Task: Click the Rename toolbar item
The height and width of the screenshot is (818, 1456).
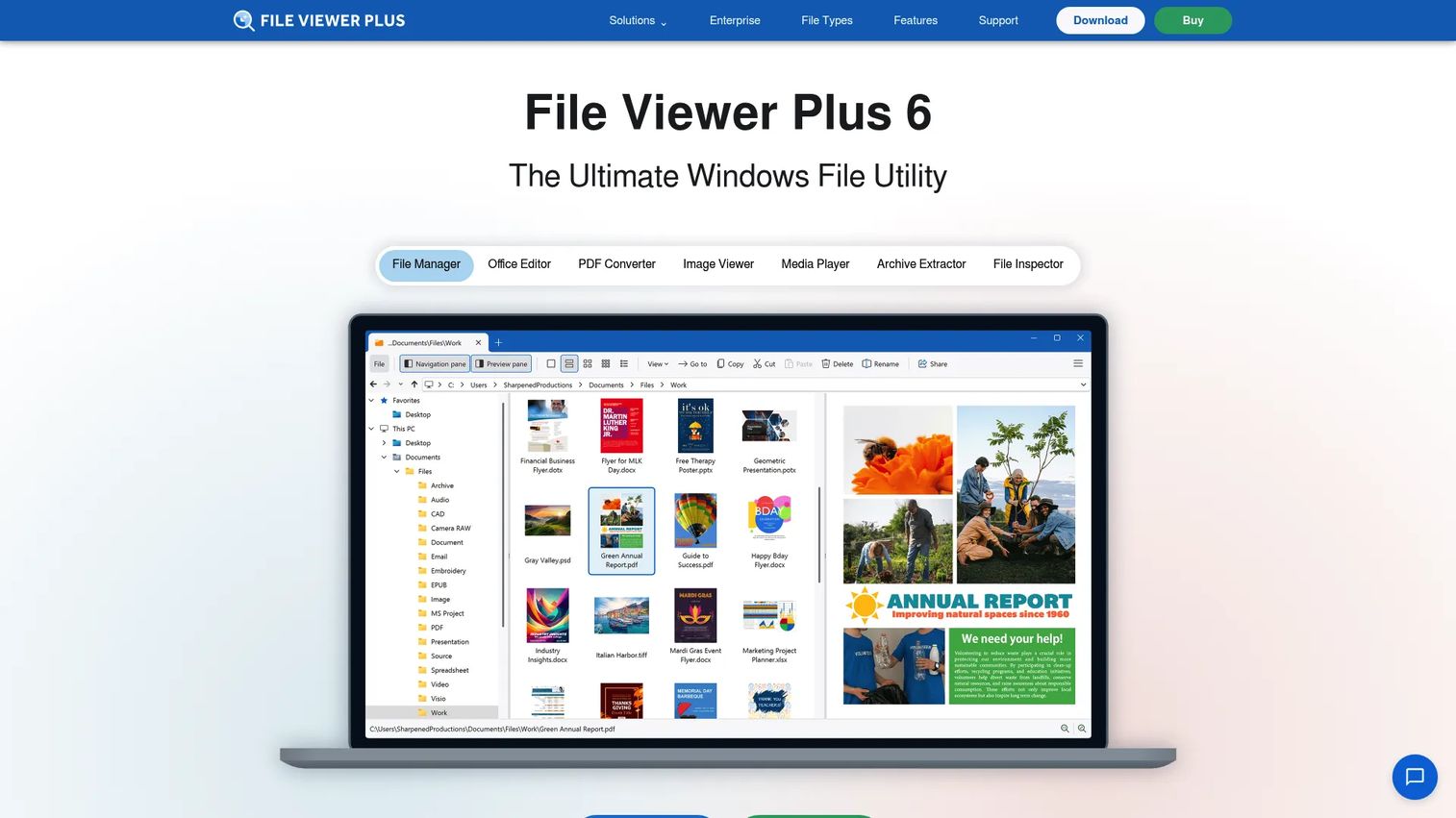Action: coord(881,364)
